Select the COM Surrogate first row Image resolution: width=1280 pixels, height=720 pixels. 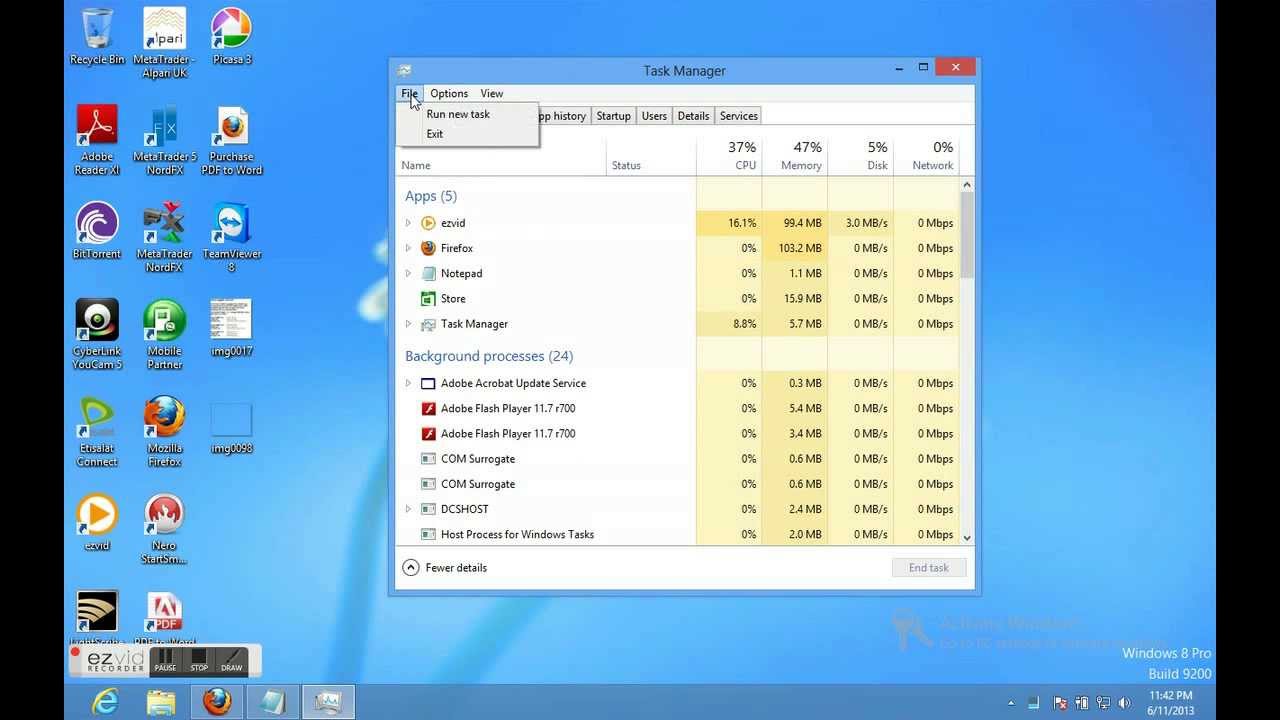[678, 459]
